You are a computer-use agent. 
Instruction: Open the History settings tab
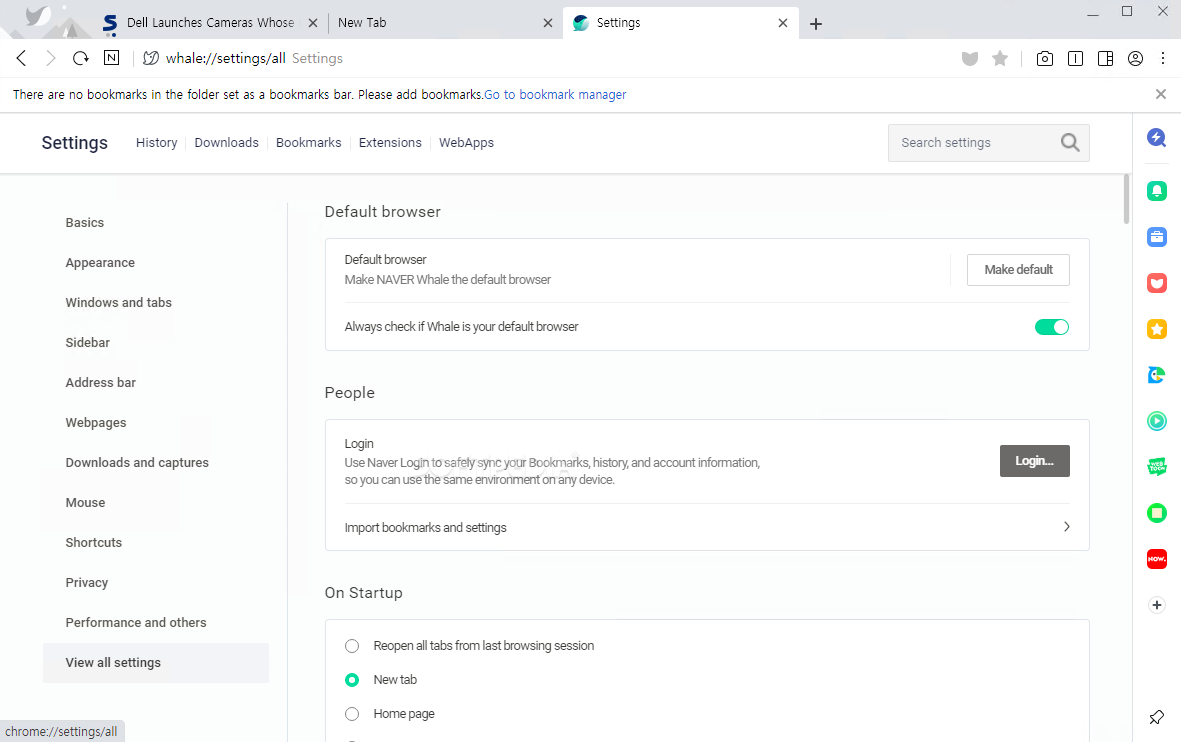pos(157,142)
